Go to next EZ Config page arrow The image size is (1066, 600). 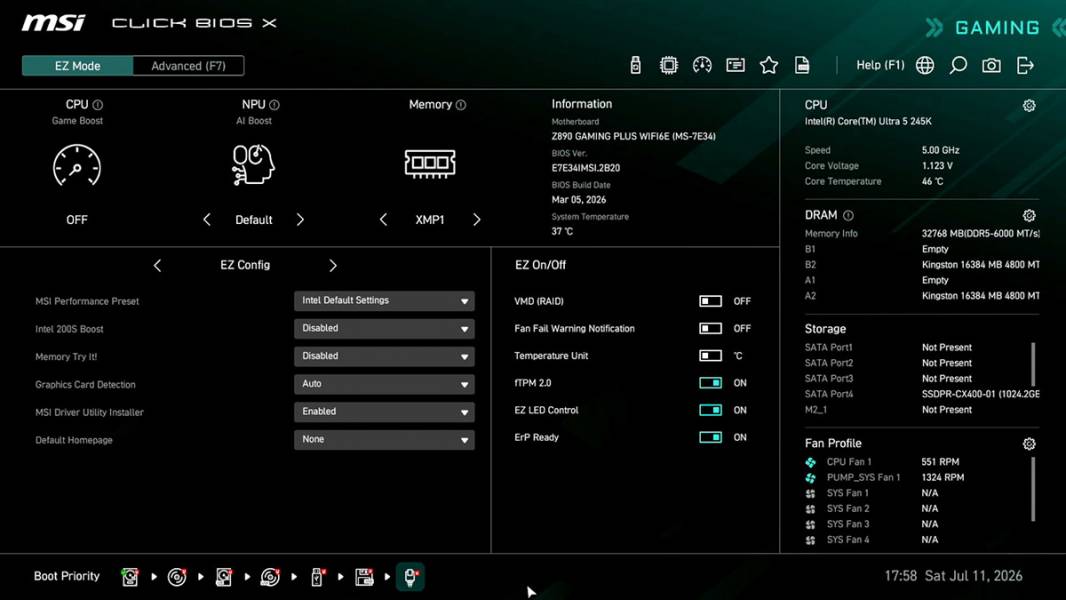pyautogui.click(x=332, y=266)
